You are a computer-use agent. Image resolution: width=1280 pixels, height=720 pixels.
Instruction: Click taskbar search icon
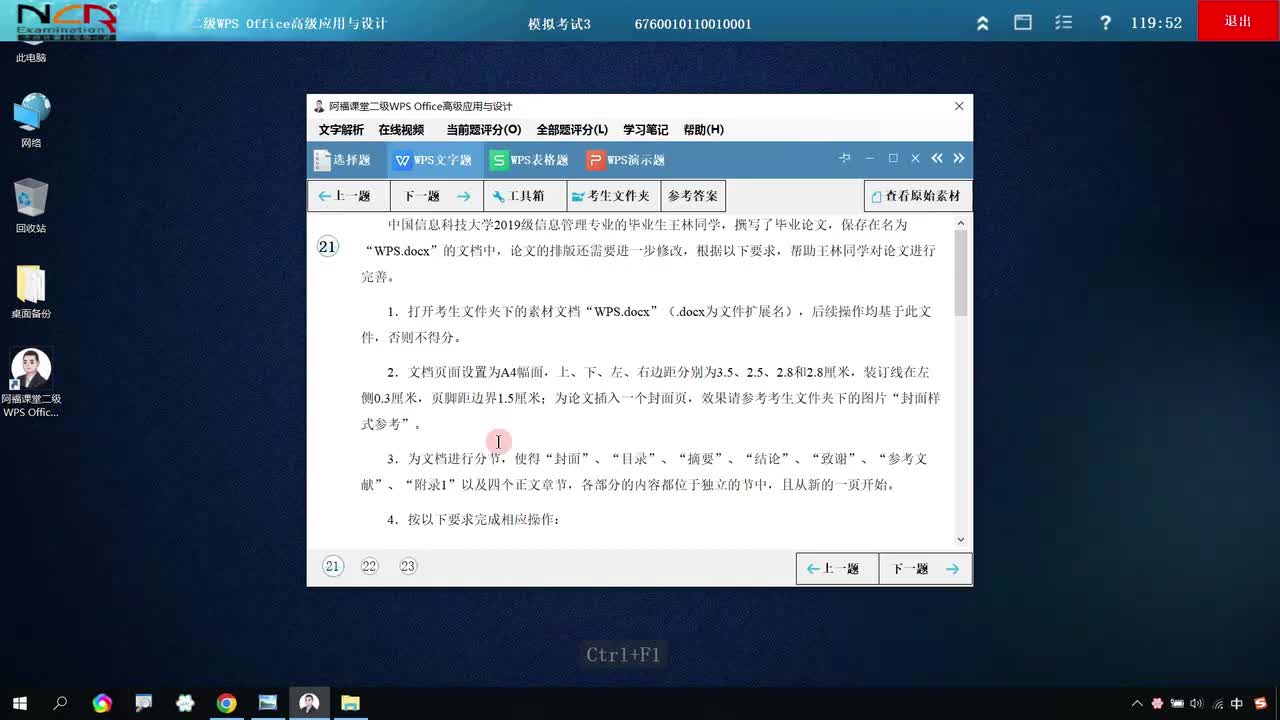60,703
